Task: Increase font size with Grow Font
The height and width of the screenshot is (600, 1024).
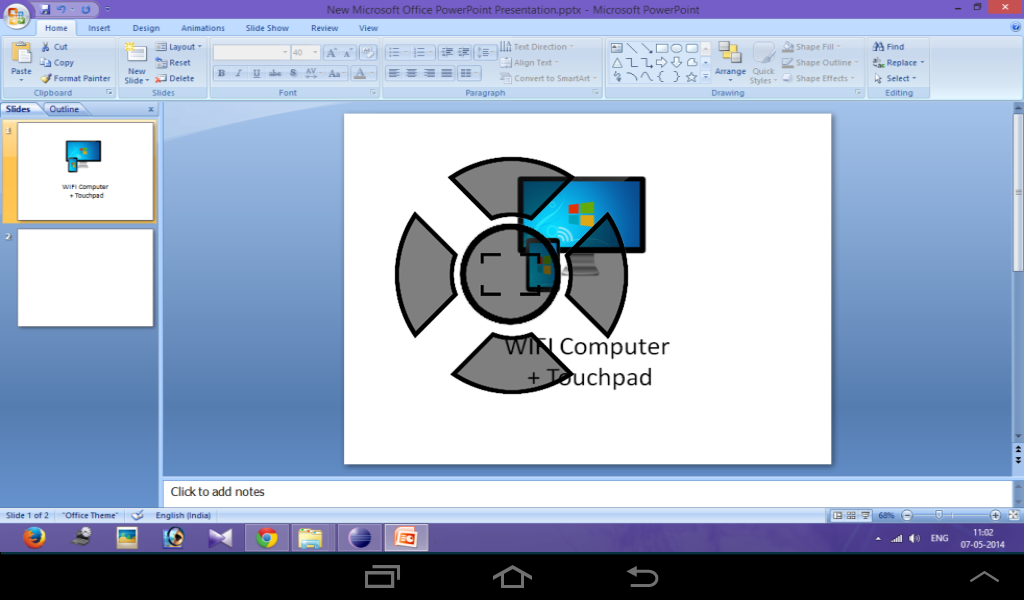Action: coord(331,53)
